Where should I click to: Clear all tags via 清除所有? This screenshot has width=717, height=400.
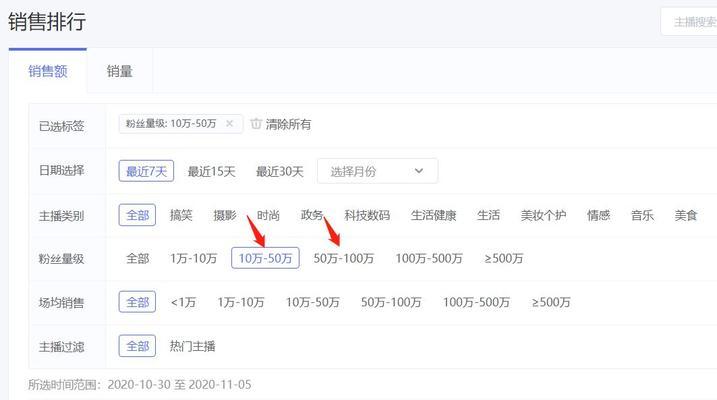click(288, 124)
